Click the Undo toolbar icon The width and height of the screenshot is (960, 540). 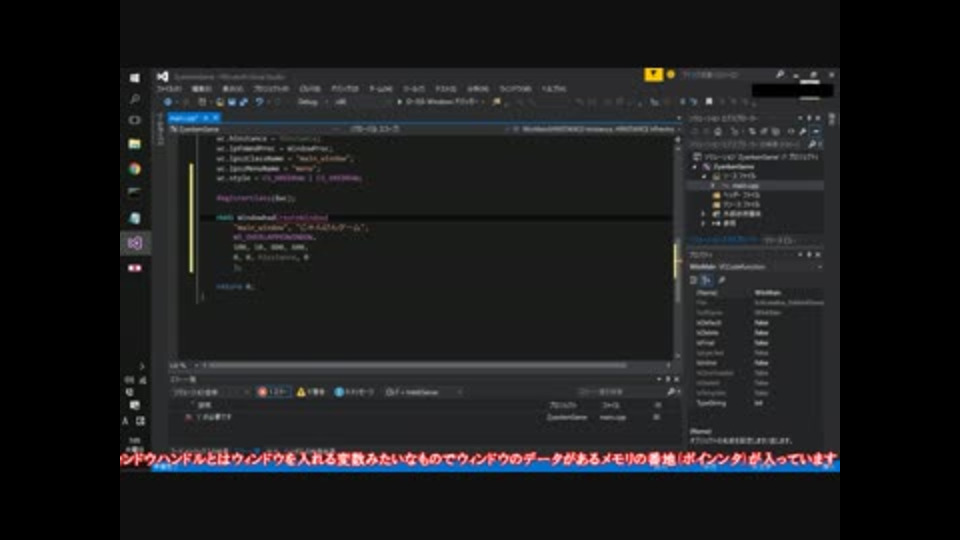click(x=260, y=102)
